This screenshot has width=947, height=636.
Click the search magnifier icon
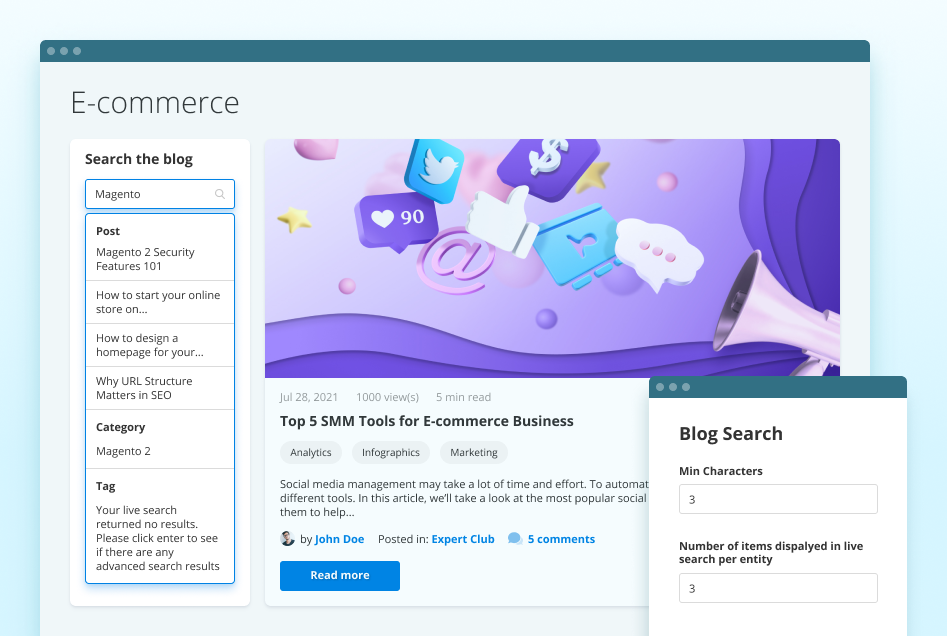click(220, 194)
